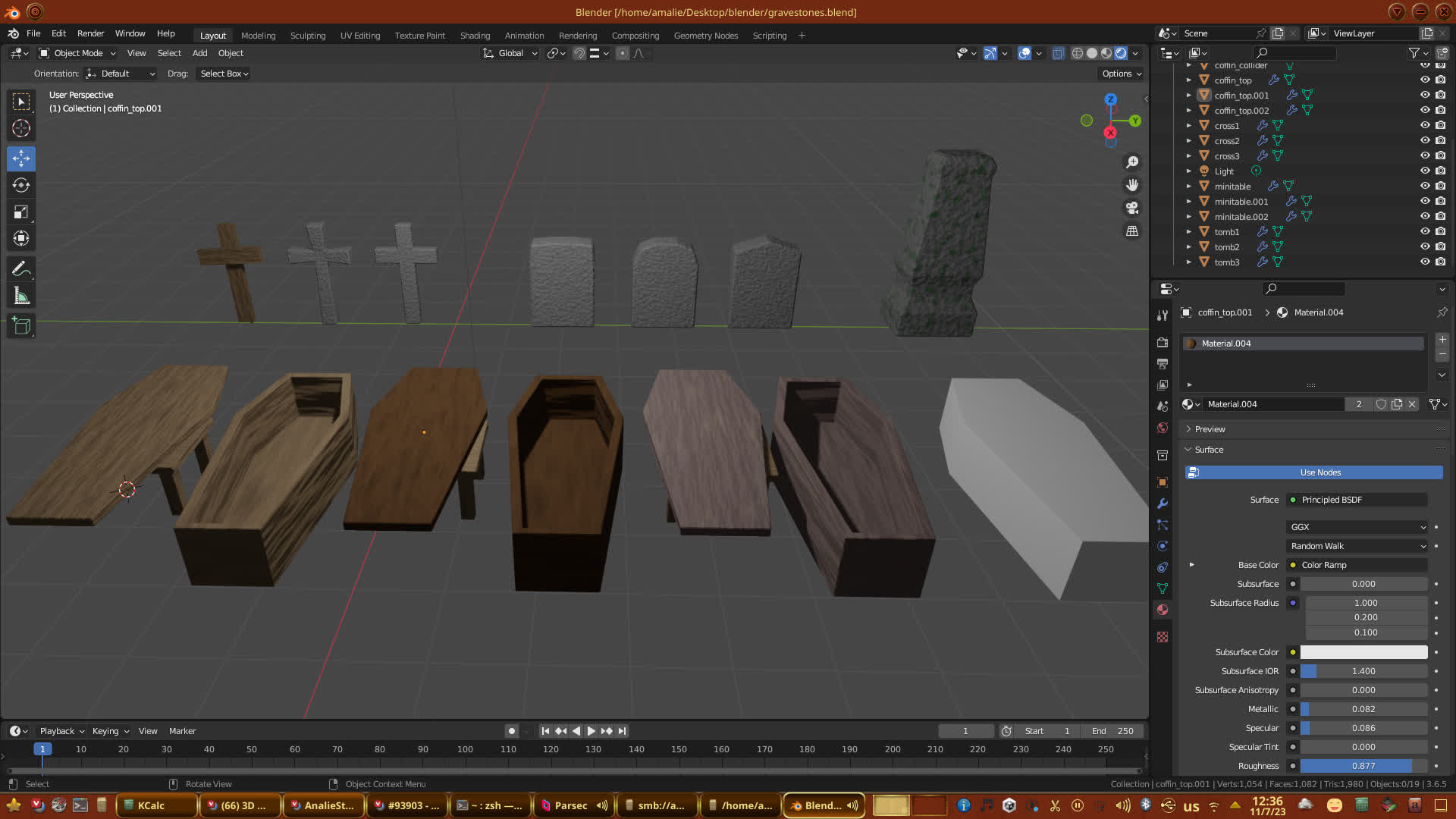Image resolution: width=1456 pixels, height=819 pixels.
Task: Open the Modifier properties wrench tab
Action: pyautogui.click(x=1163, y=504)
